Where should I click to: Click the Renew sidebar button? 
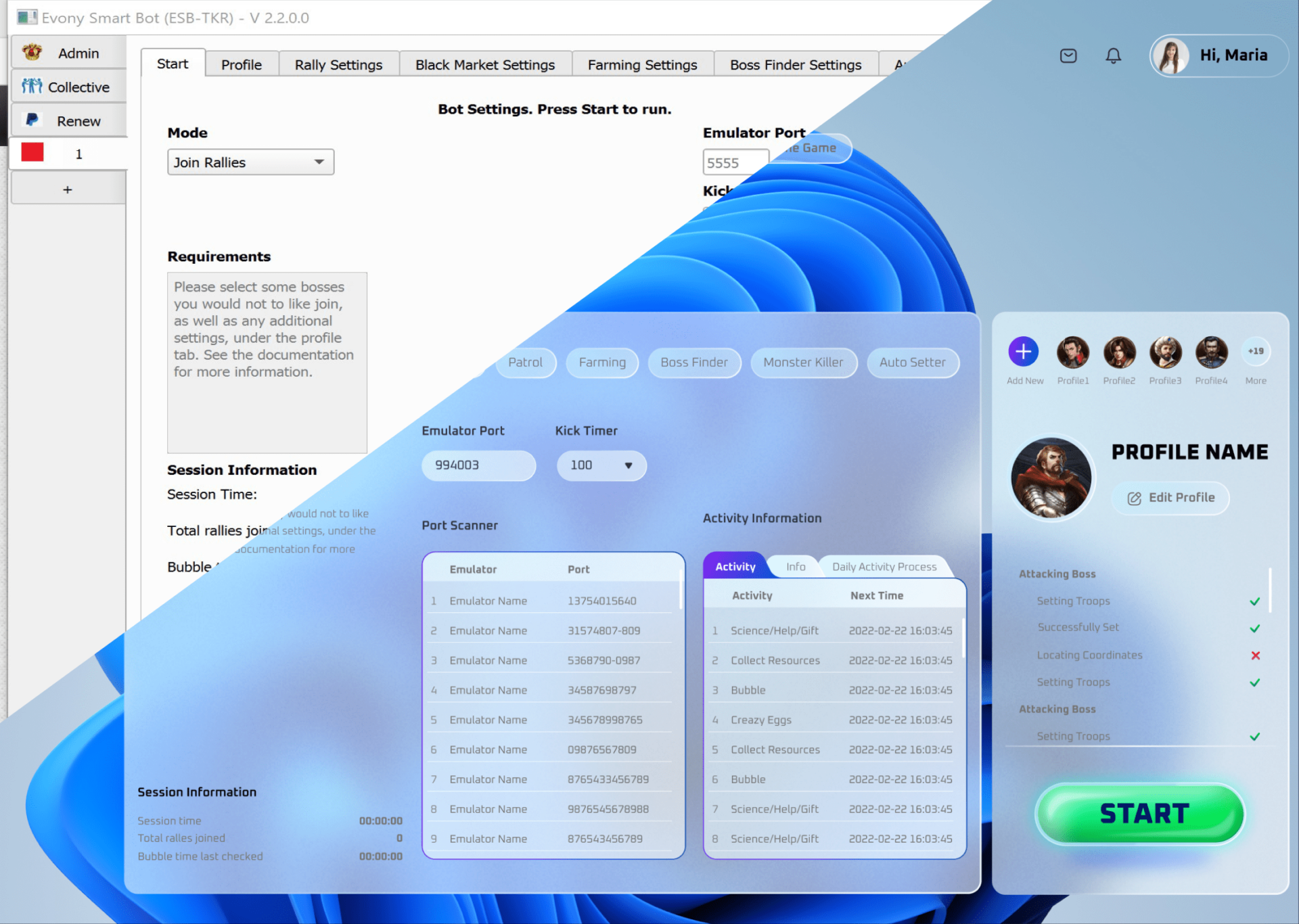(68, 120)
